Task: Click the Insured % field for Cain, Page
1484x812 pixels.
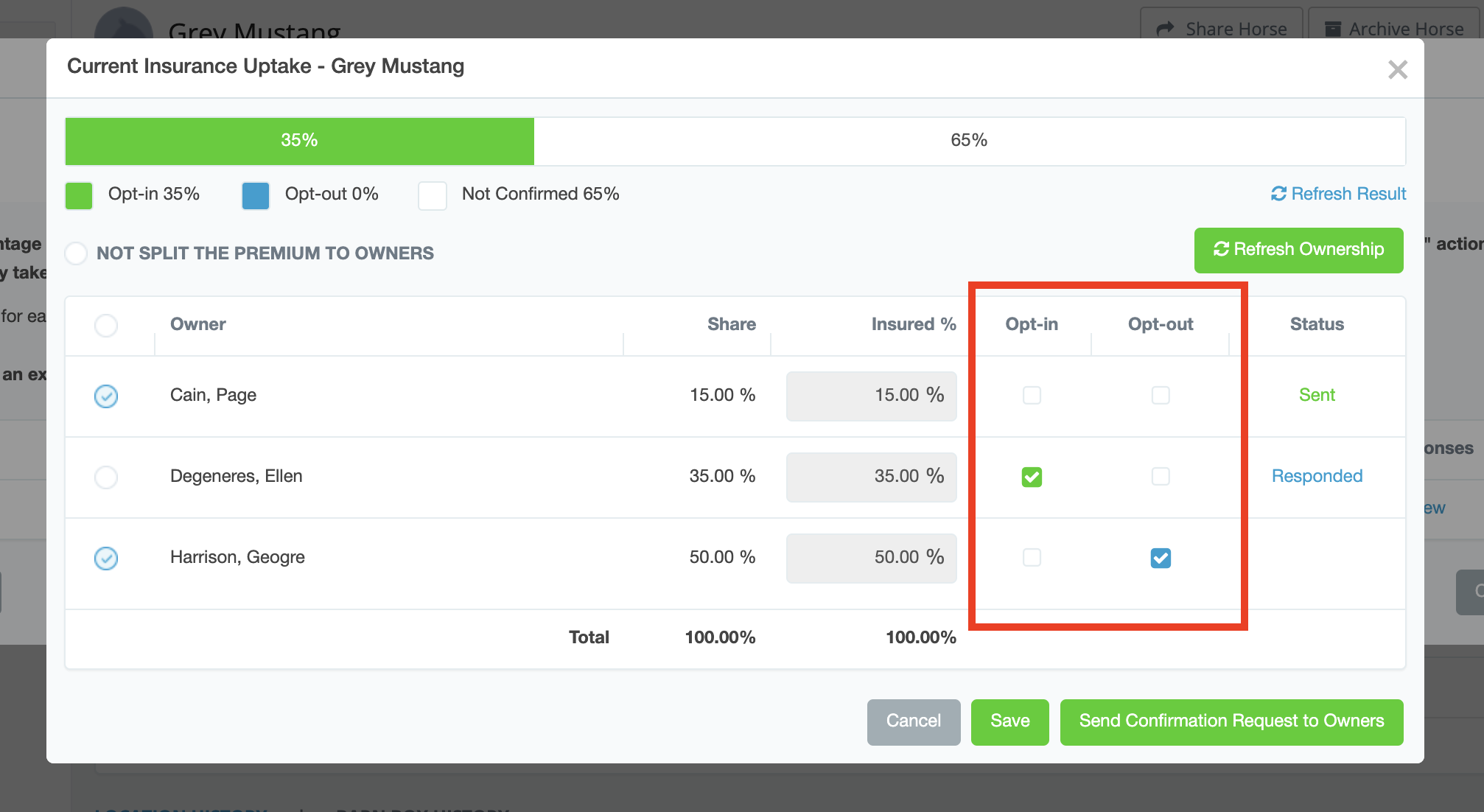Action: click(x=871, y=396)
